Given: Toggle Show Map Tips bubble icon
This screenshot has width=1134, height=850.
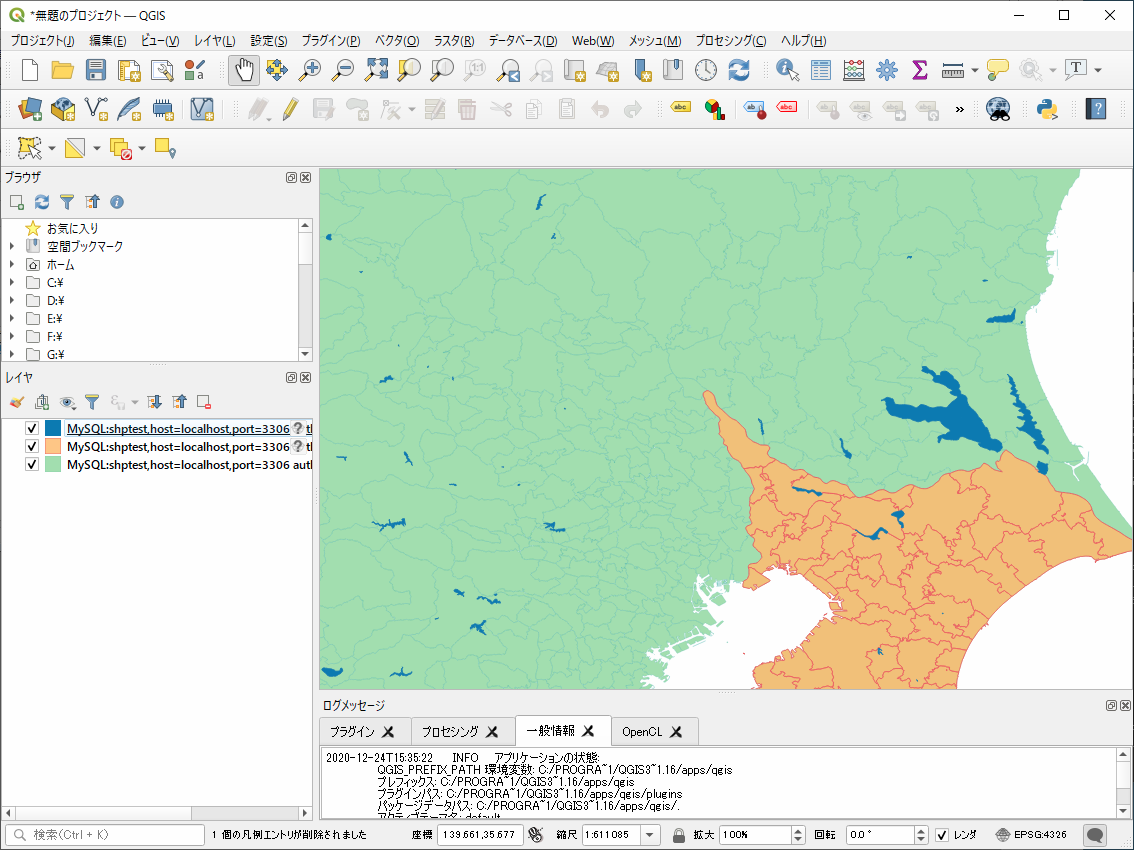Looking at the screenshot, I should click(997, 70).
